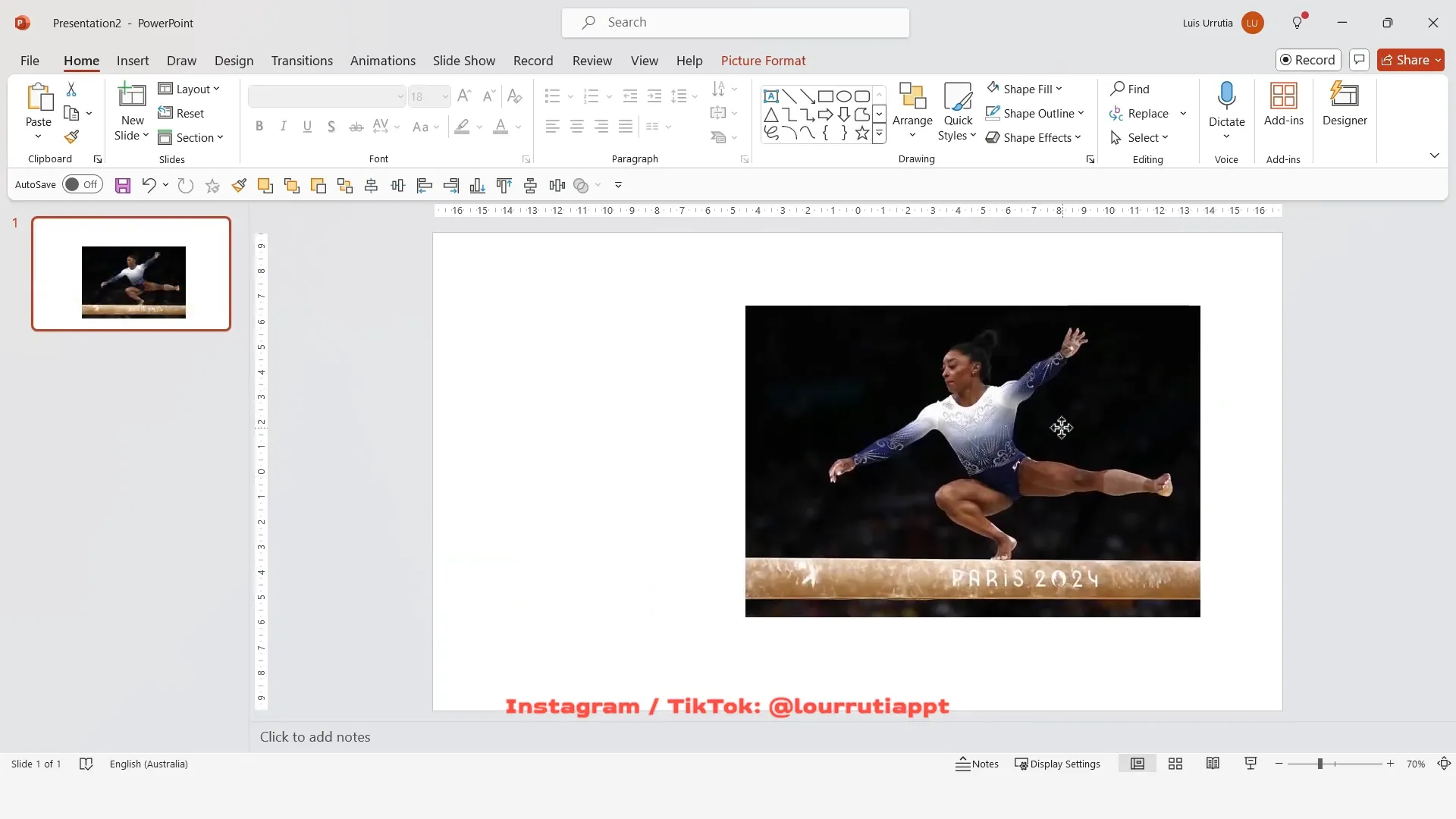Click the Redo icon
This screenshot has width=1456, height=819.
tap(186, 185)
